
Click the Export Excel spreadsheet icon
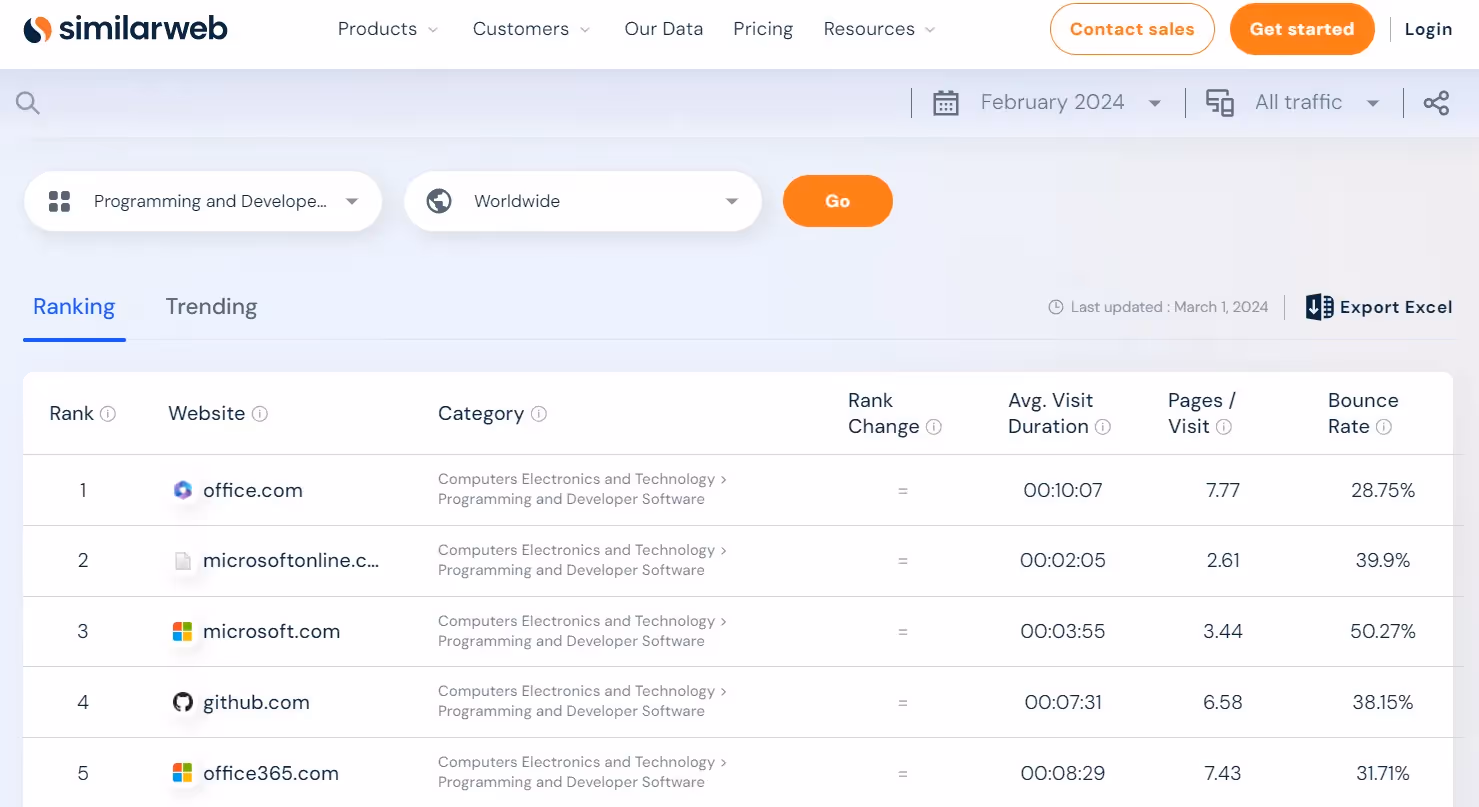coord(1318,306)
